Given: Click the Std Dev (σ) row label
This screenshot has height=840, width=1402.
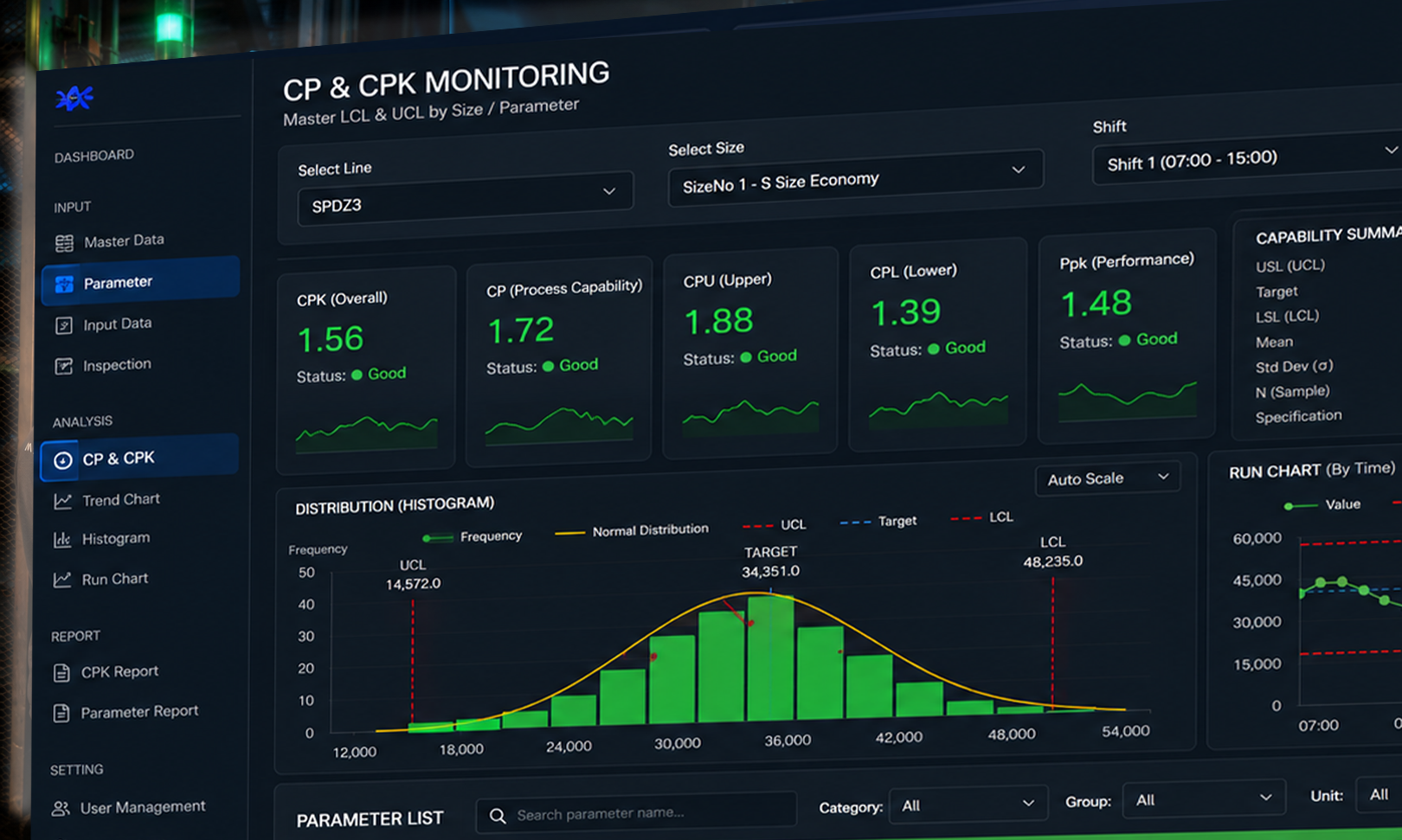Looking at the screenshot, I should [1295, 366].
